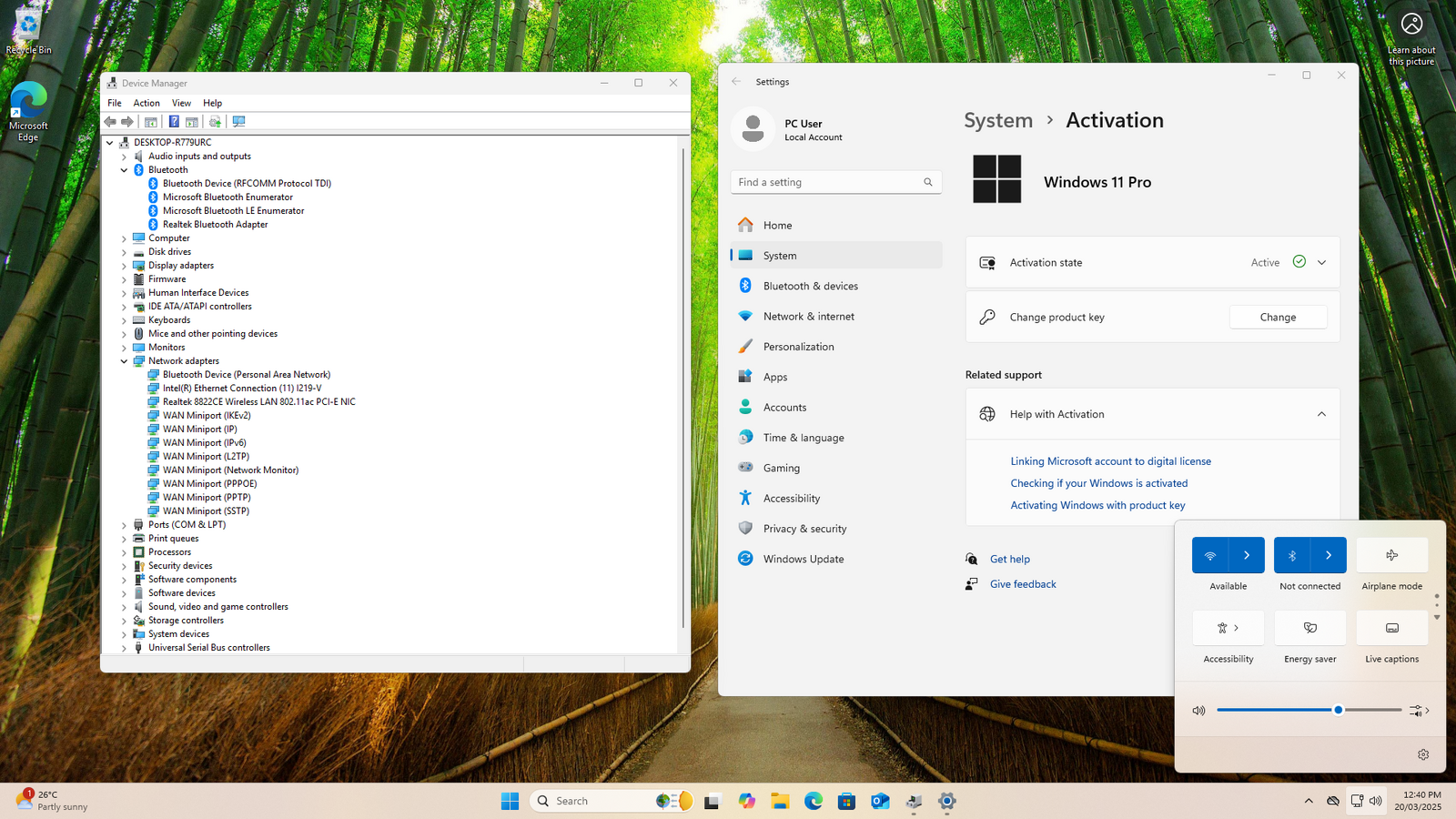The image size is (1456, 819).
Task: Toggle Wi-Fi in quick settings
Action: 1210,555
